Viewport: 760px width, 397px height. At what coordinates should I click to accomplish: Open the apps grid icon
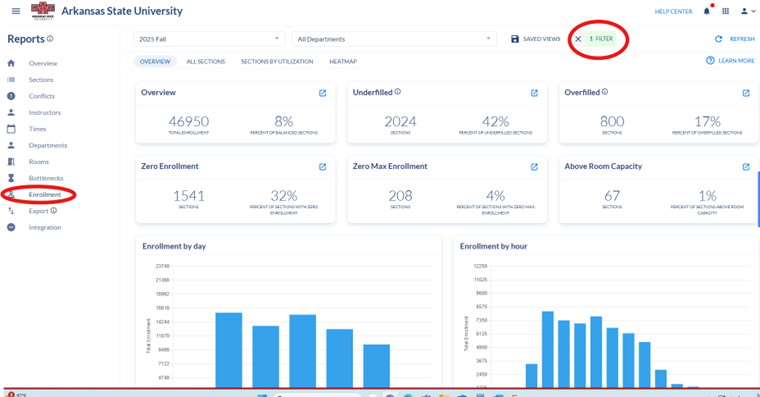click(726, 11)
